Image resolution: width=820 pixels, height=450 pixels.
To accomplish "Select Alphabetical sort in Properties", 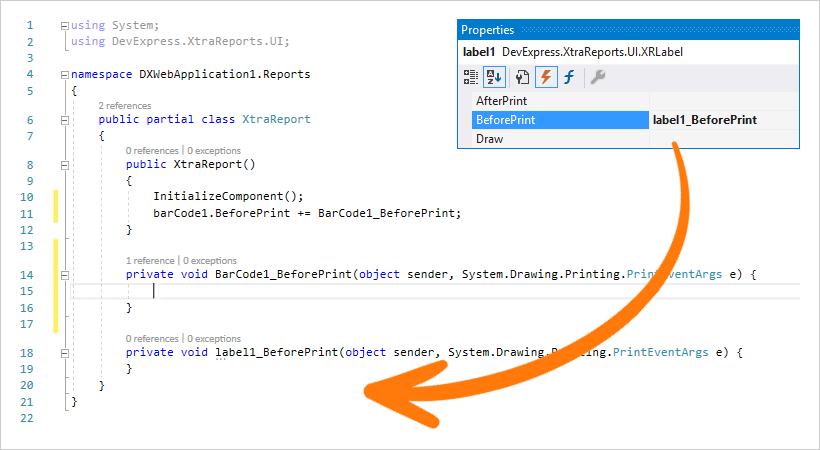I will point(494,77).
